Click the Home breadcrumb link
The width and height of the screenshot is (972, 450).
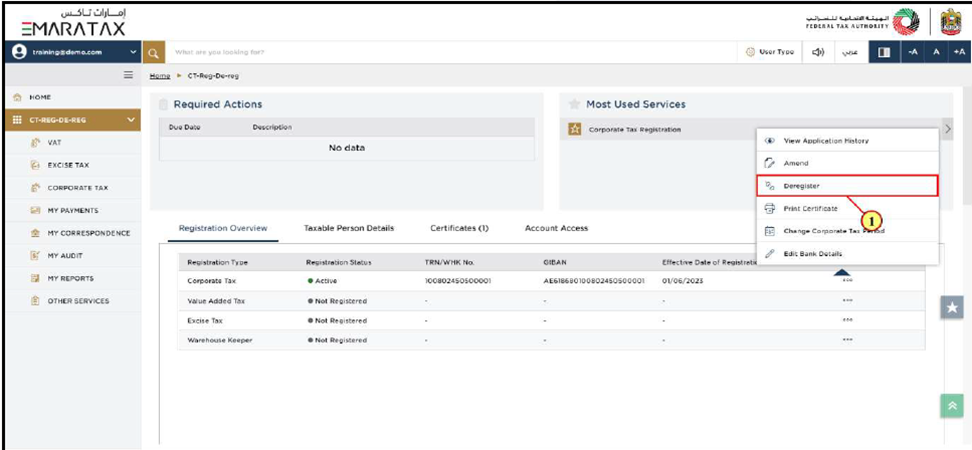tap(158, 76)
